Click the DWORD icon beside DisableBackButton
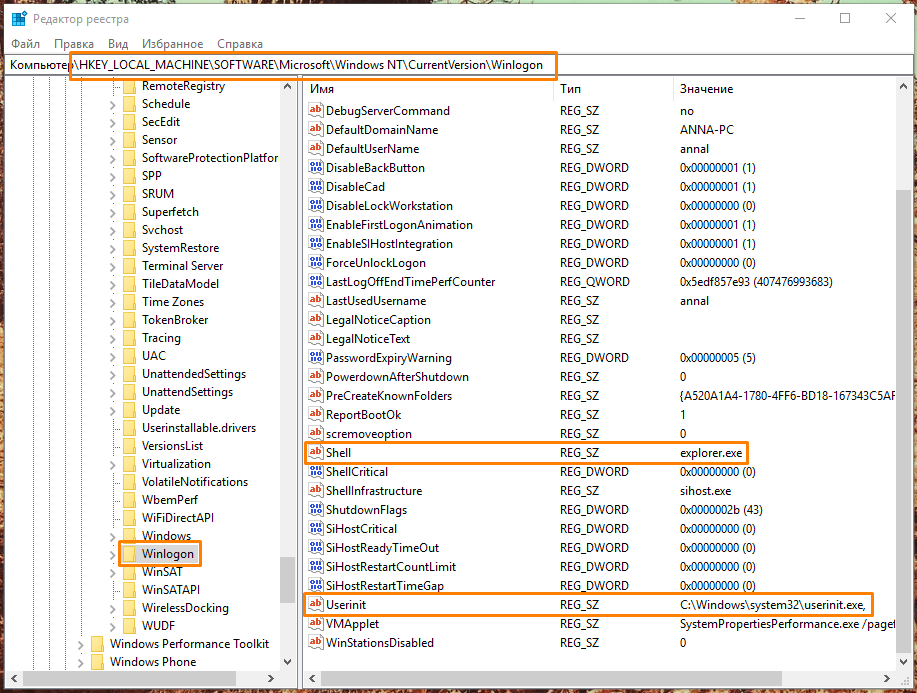Screen dimensions: 917x693 316,167
